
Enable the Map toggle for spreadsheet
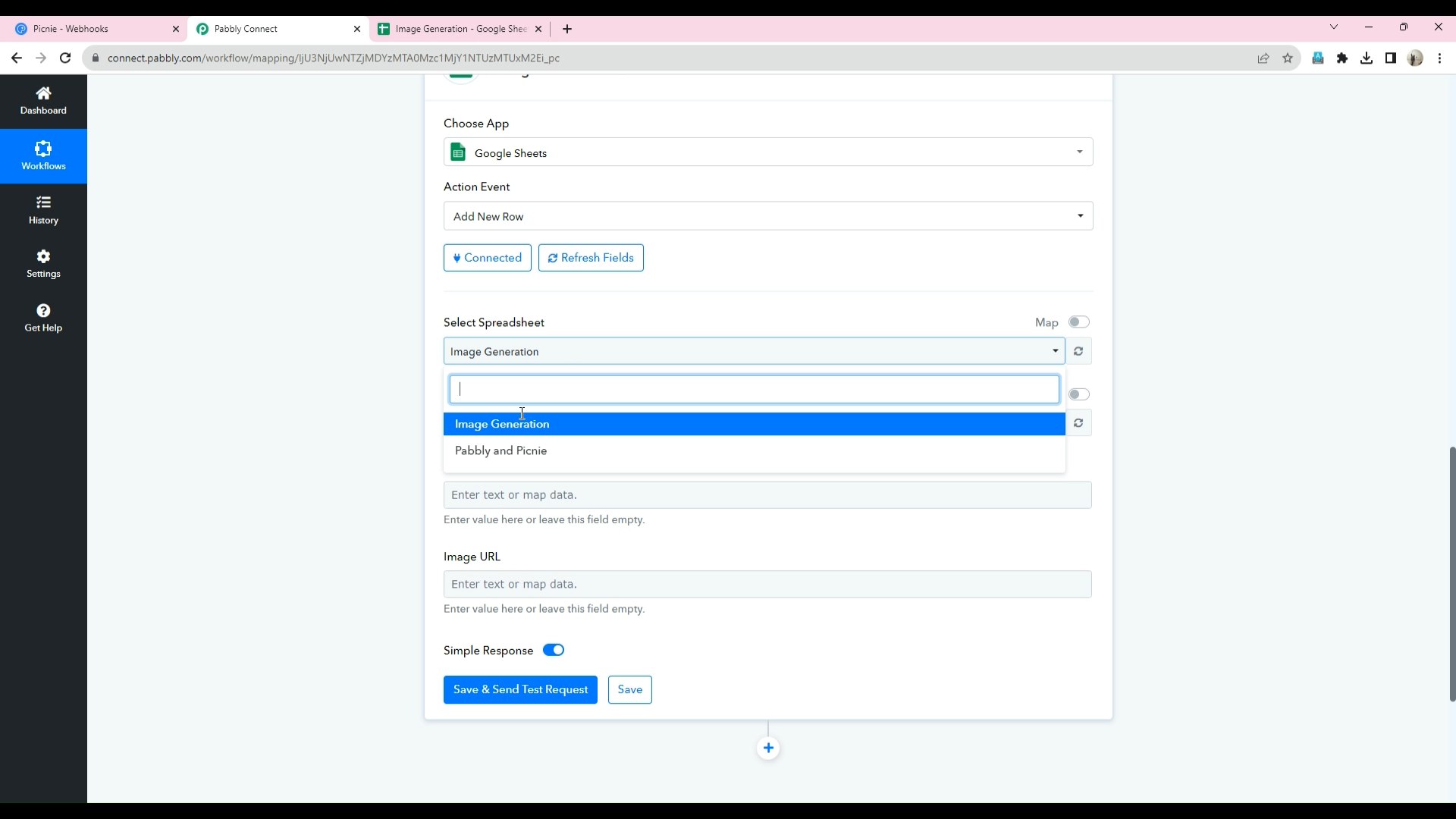[1078, 322]
